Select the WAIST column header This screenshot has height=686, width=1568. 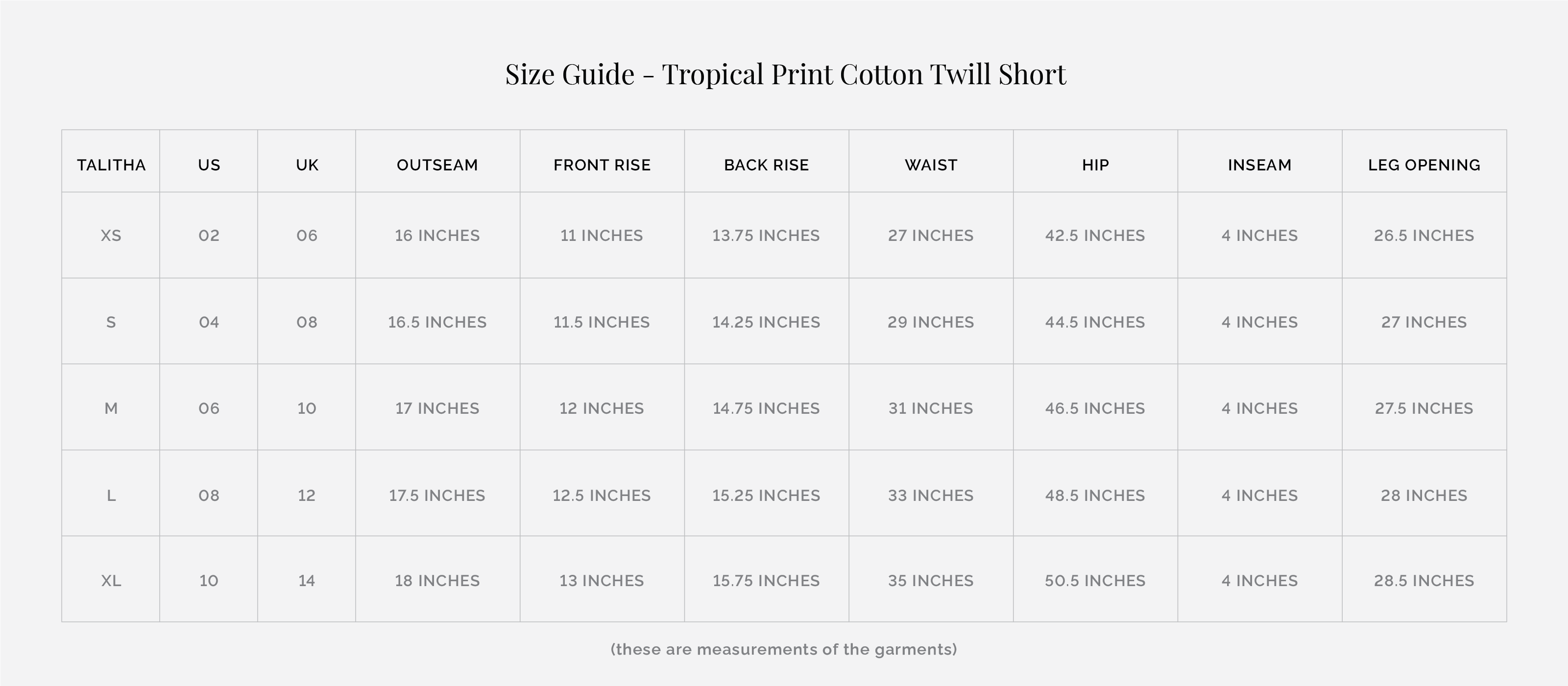pyautogui.click(x=931, y=165)
